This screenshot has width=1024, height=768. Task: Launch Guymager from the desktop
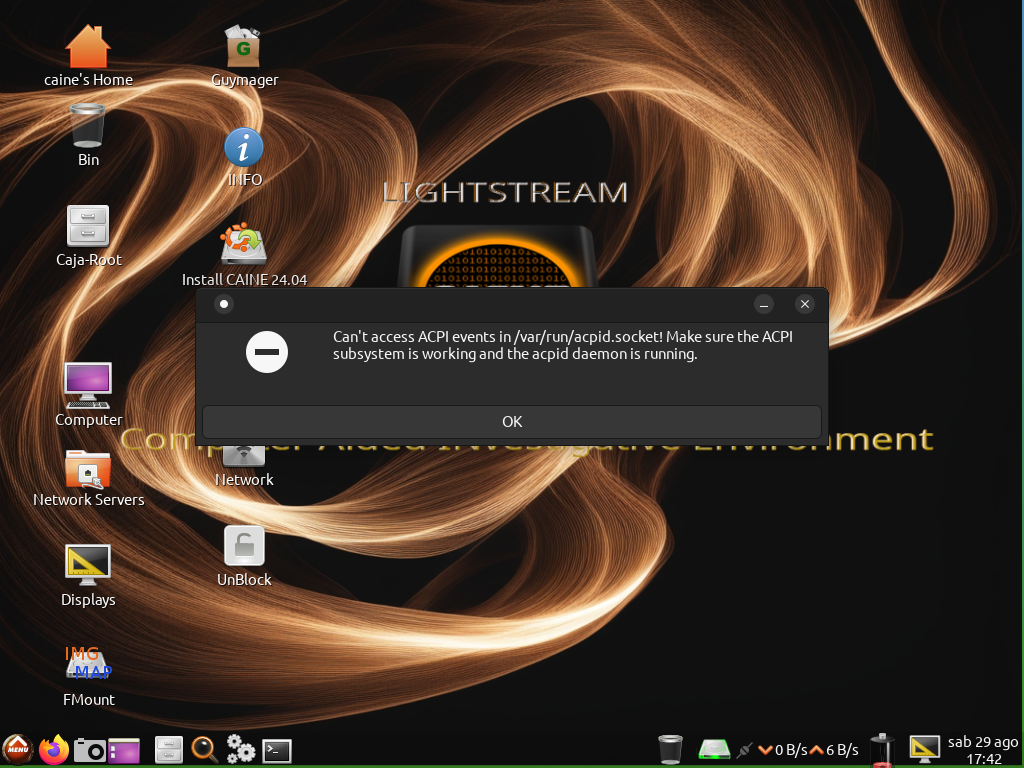tap(244, 57)
